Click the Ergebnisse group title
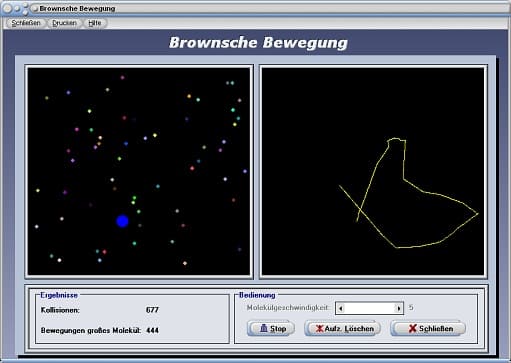Viewport: 511px width, 363px height. click(59, 295)
